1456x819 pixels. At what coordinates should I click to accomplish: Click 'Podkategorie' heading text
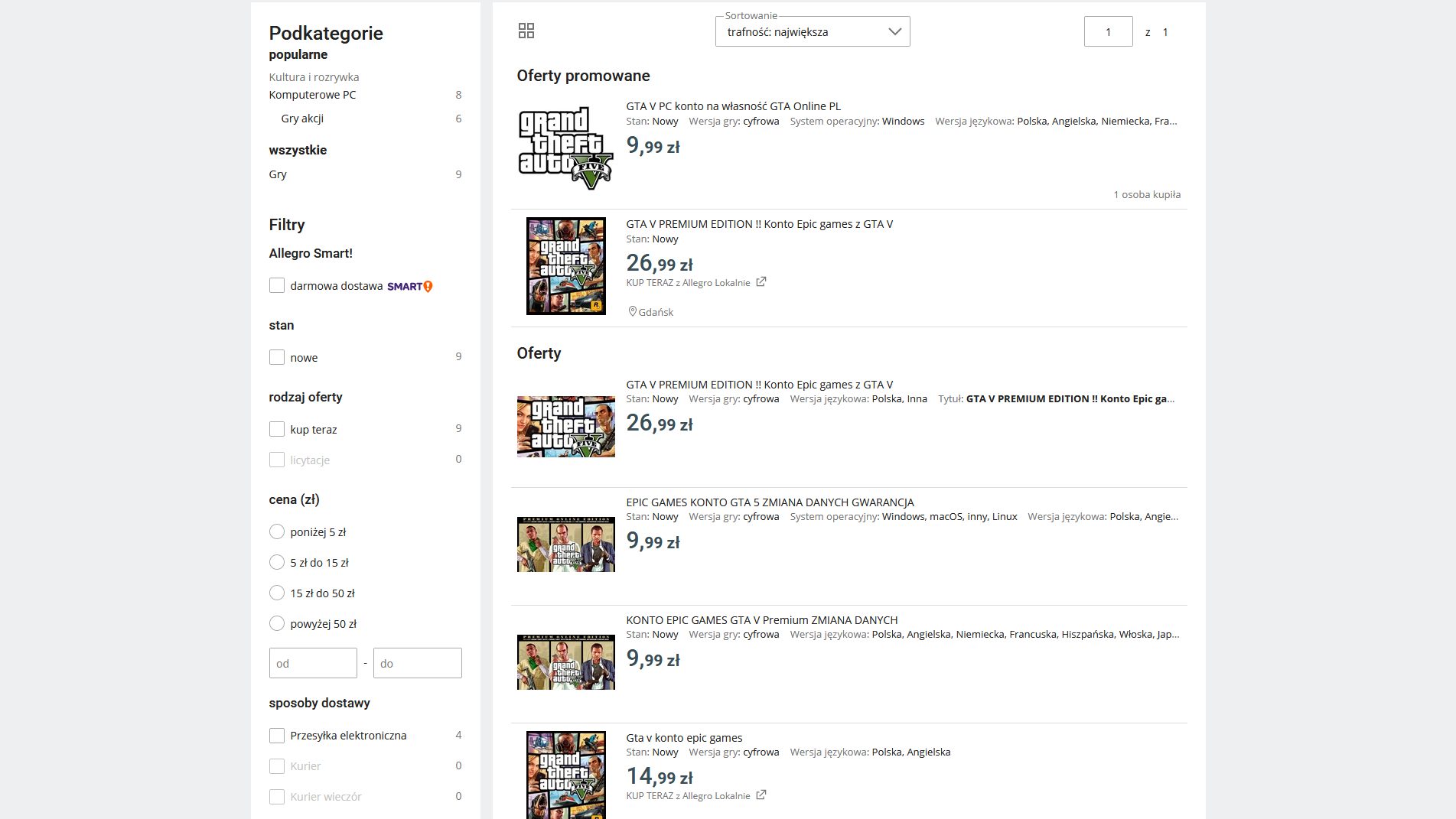[326, 33]
